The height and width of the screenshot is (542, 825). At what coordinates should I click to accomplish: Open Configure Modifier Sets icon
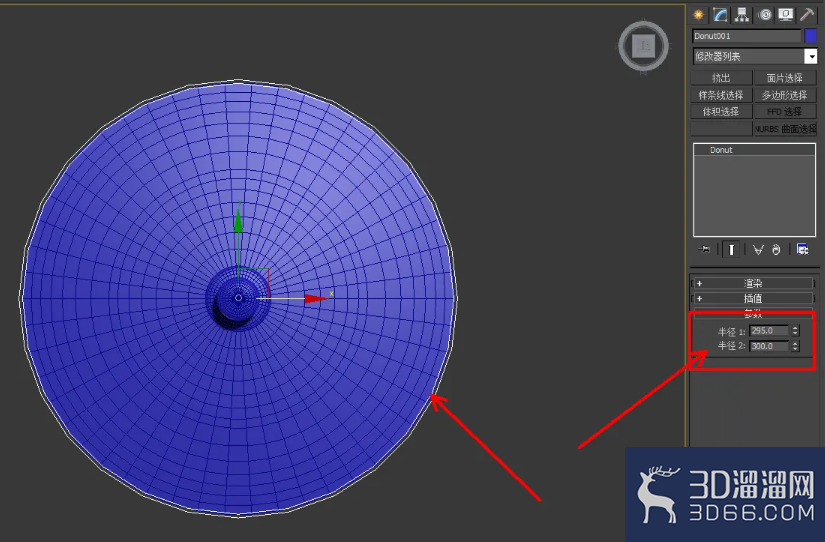tap(802, 249)
